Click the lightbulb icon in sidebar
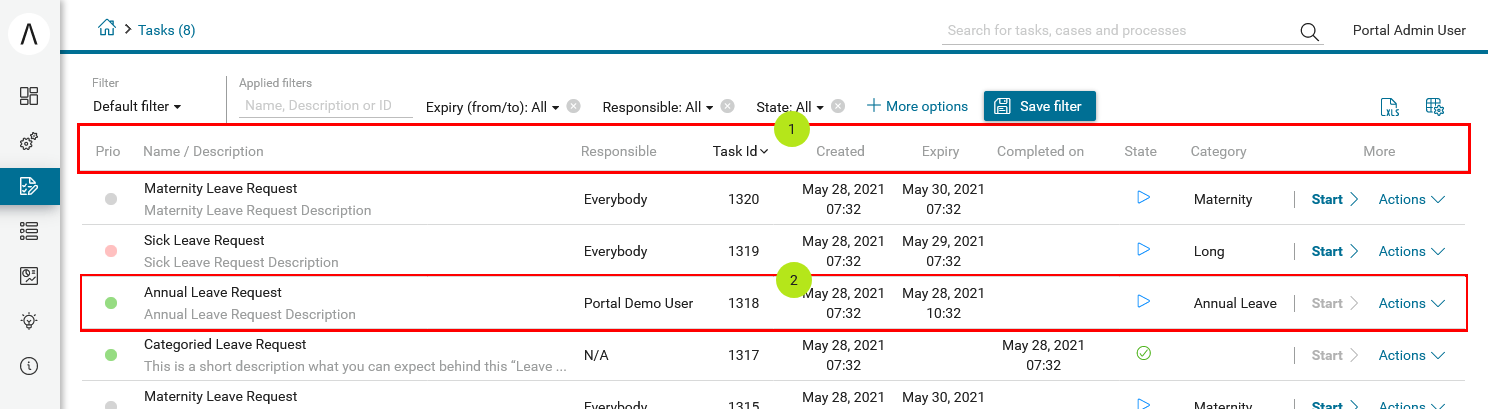Screen dimensions: 1488x409 point(29,321)
